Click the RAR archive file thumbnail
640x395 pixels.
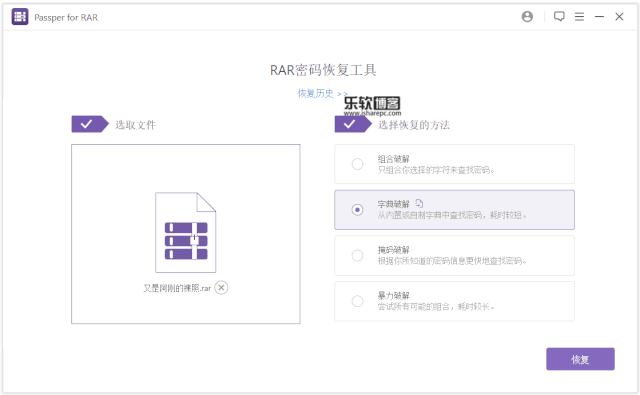(x=186, y=233)
